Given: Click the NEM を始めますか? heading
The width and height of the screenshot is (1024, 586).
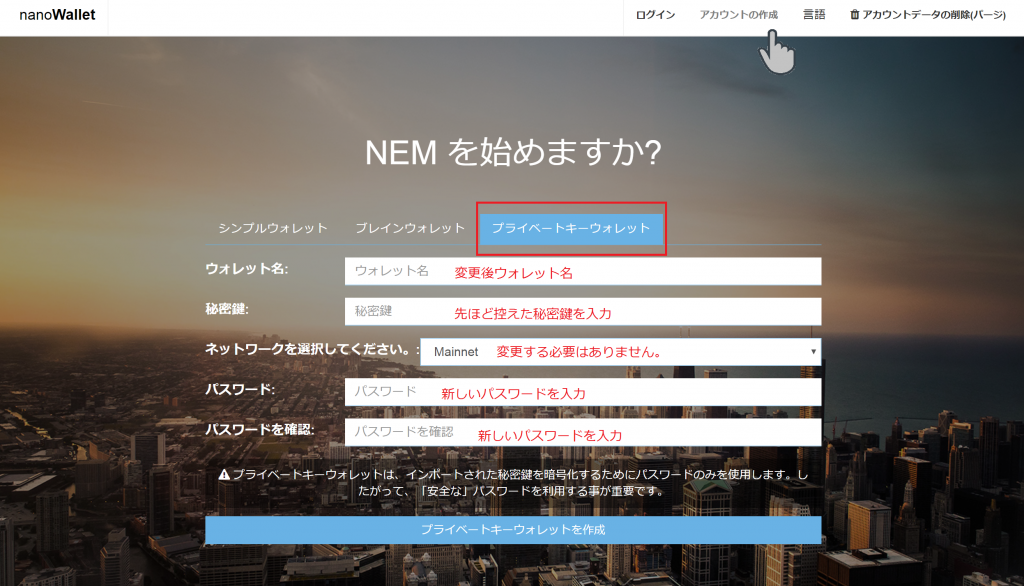Looking at the screenshot, I should tap(513, 152).
